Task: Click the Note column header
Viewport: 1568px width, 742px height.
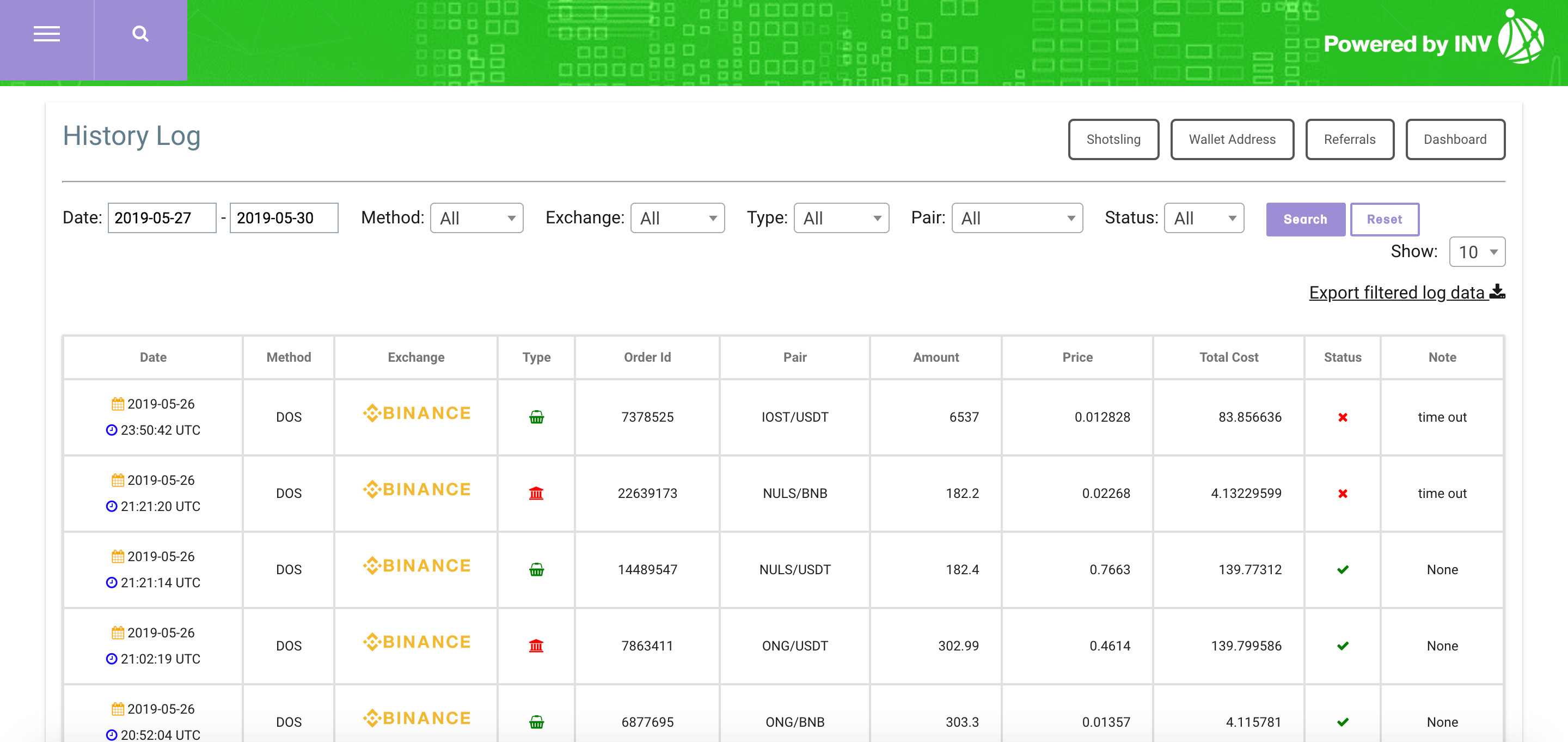Action: click(x=1443, y=357)
